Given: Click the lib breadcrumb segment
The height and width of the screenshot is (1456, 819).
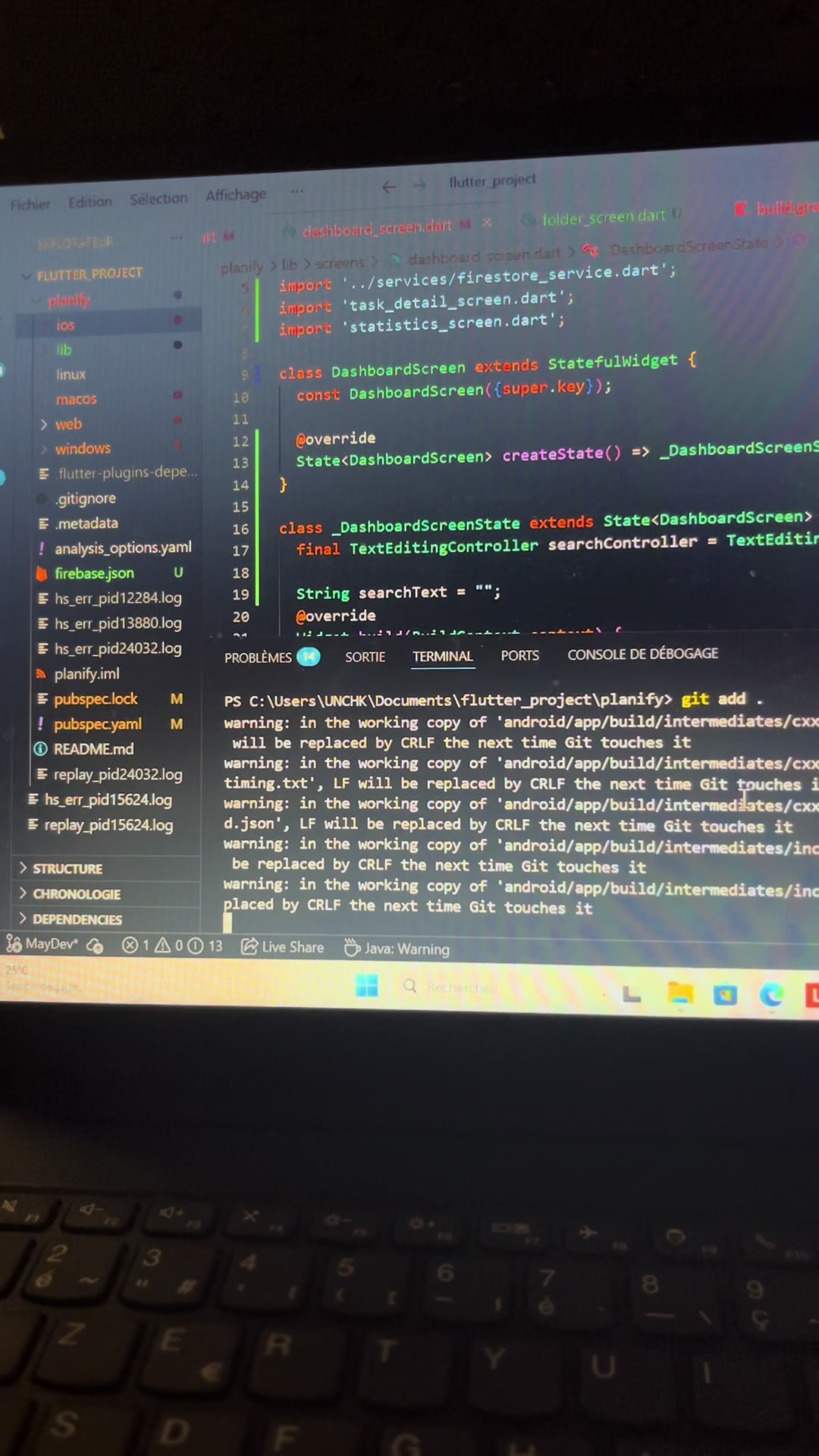Looking at the screenshot, I should pyautogui.click(x=290, y=265).
